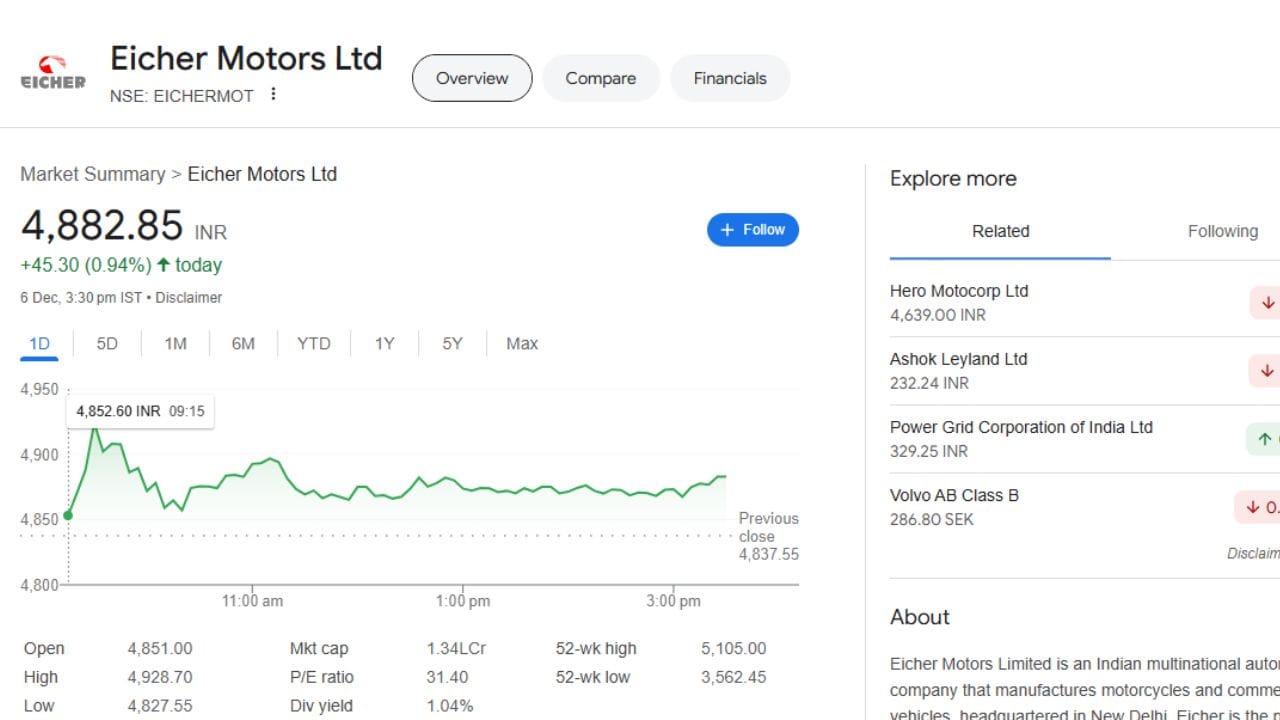Show the Max time range chart

(x=521, y=343)
